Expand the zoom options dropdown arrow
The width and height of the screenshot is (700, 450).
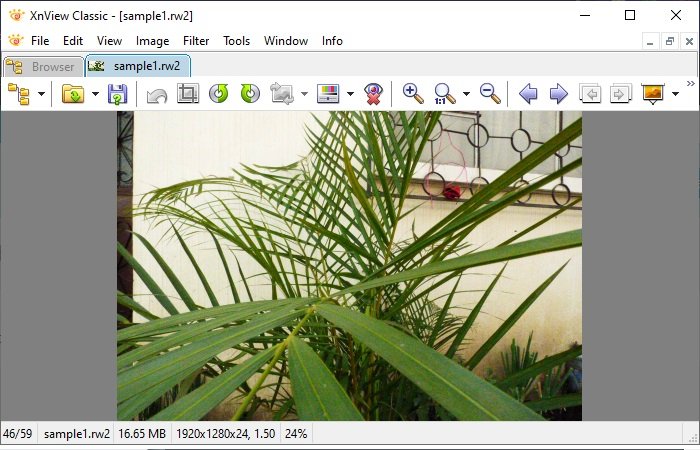pyautogui.click(x=466, y=94)
